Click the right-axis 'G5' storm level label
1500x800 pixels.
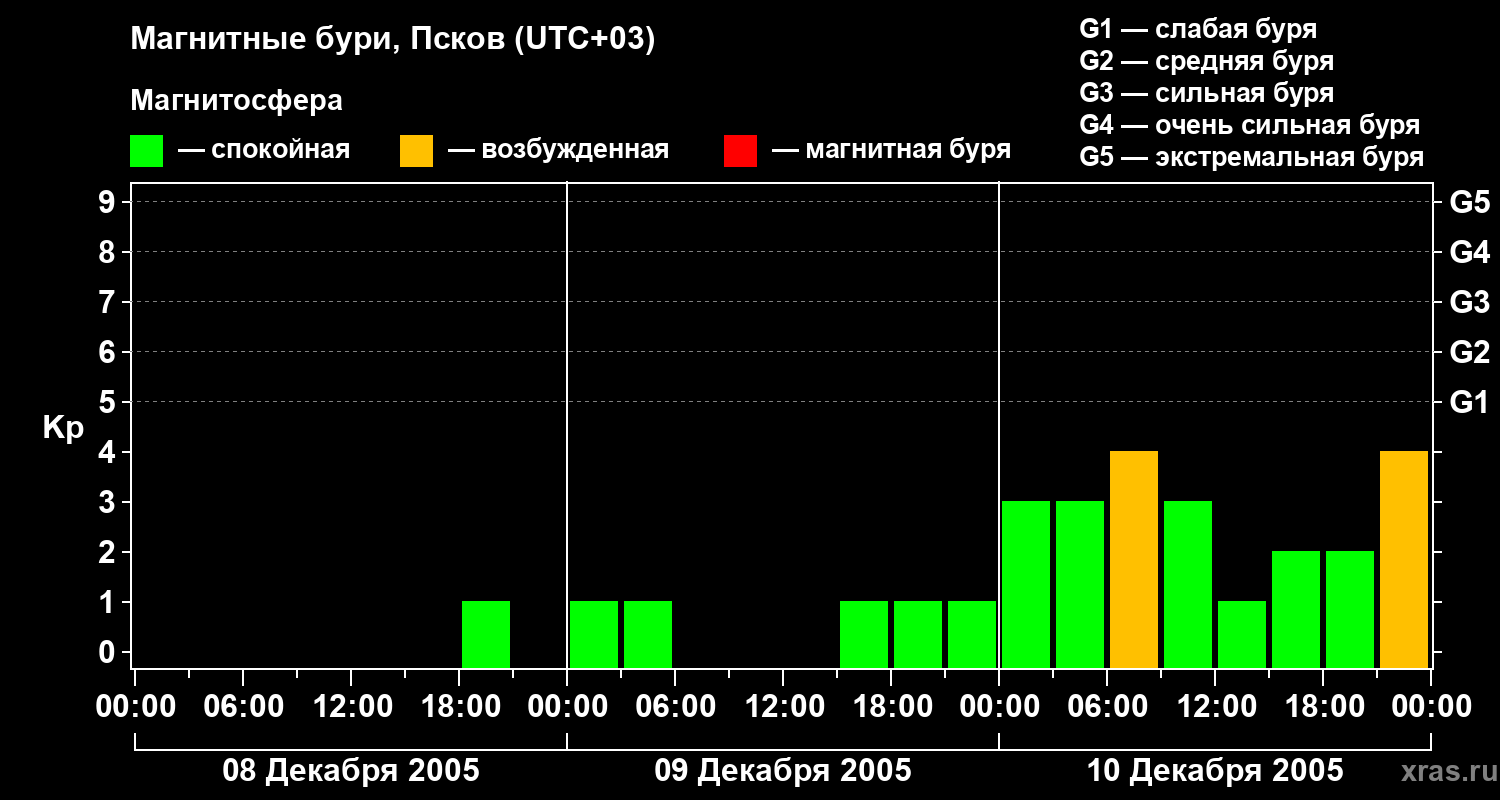(1469, 202)
